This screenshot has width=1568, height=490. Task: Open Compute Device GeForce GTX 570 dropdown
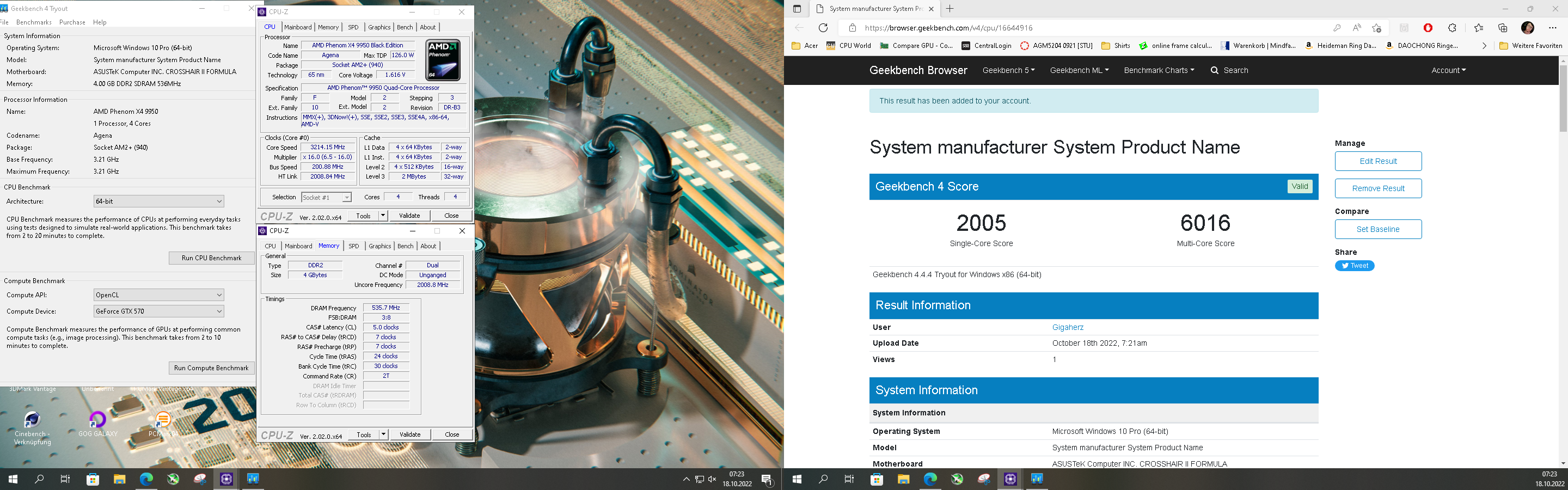coord(158,311)
